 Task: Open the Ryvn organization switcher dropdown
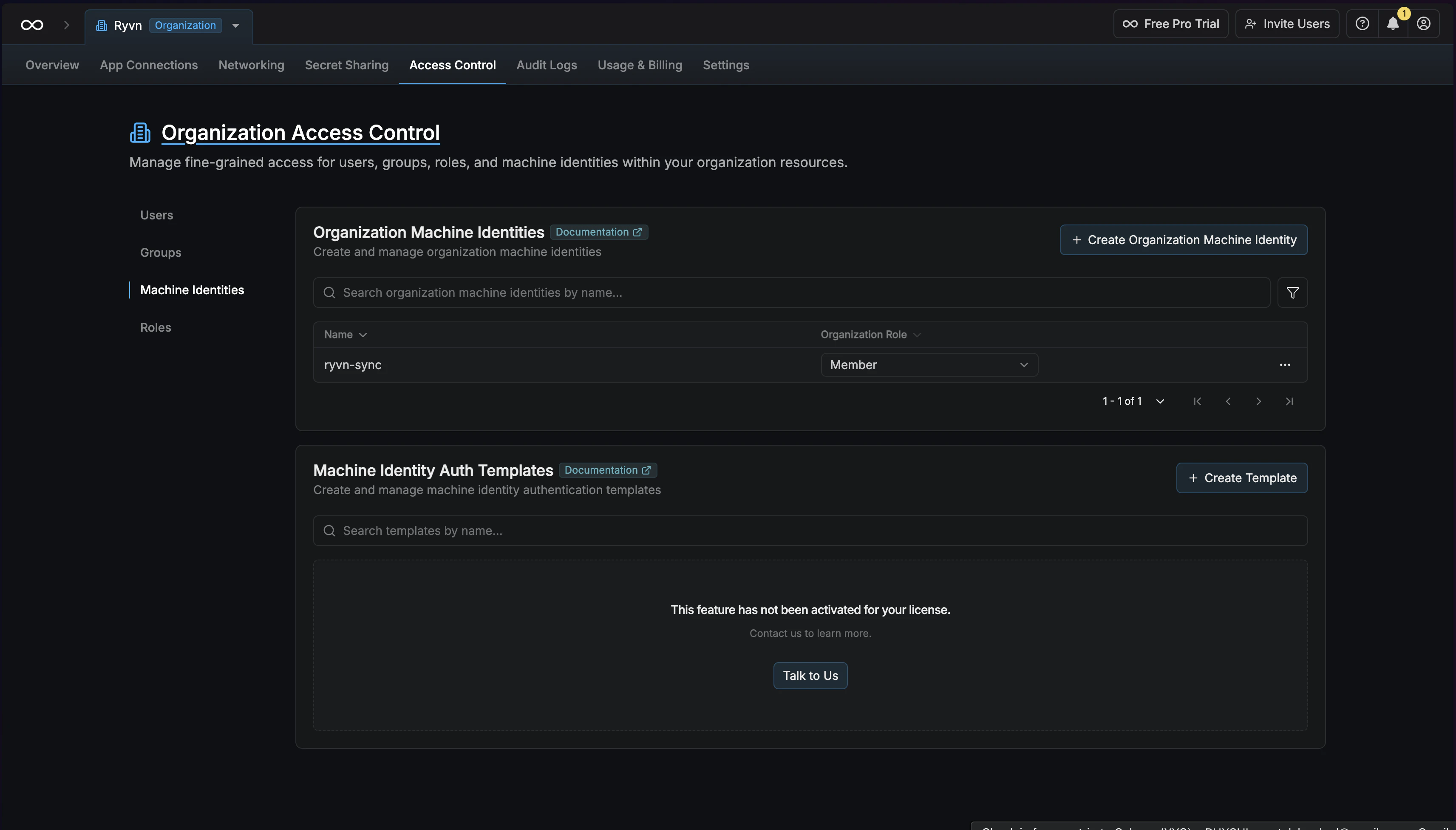(235, 25)
